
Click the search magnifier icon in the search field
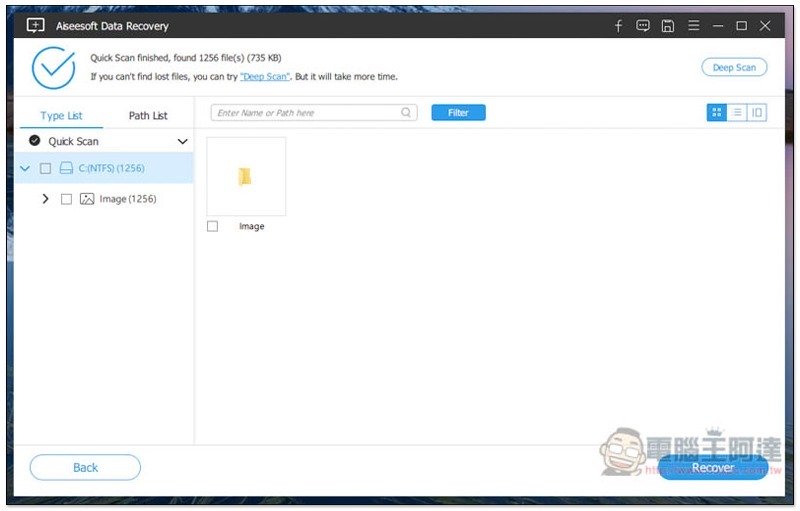click(406, 112)
